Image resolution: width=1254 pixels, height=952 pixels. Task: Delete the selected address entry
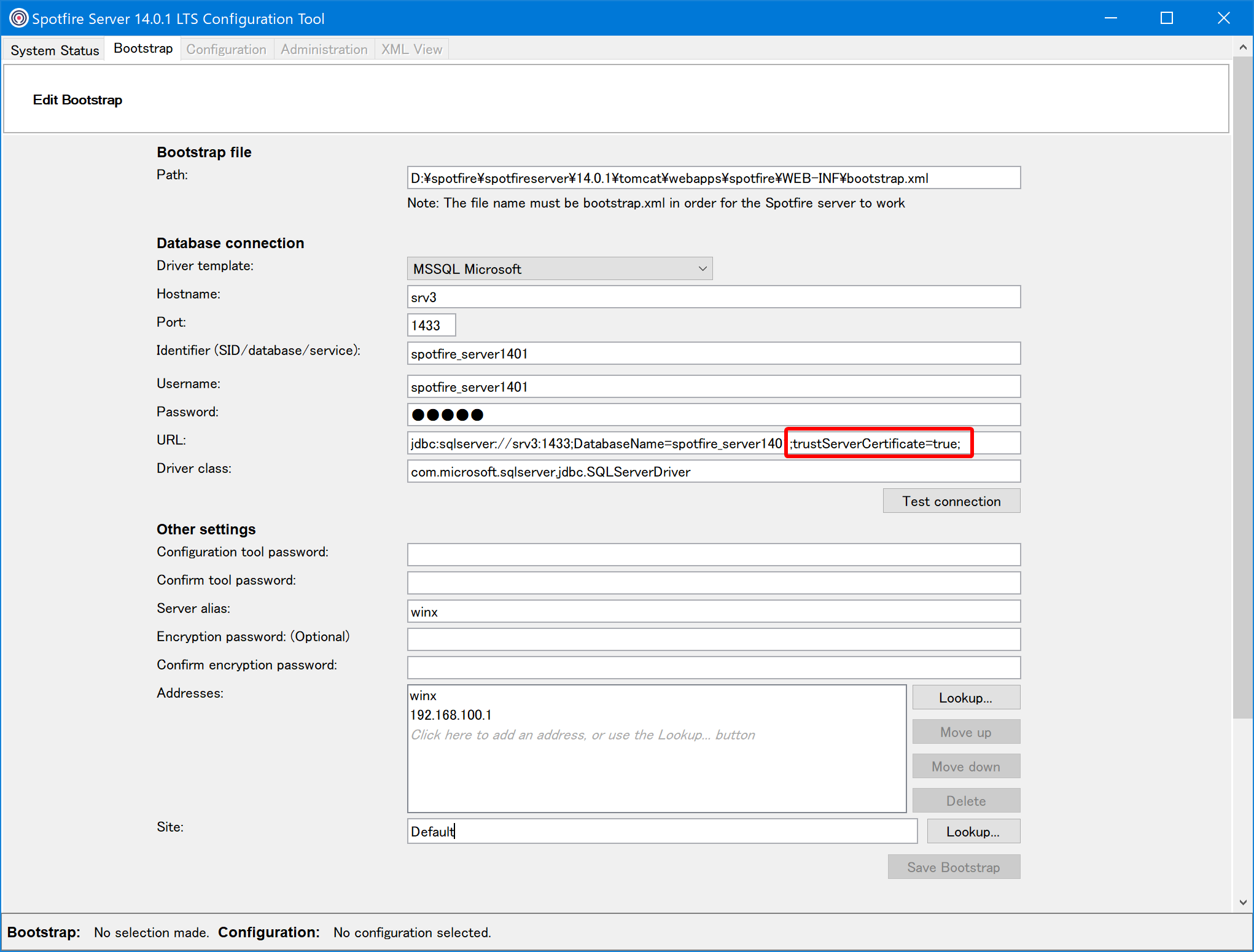(x=966, y=800)
